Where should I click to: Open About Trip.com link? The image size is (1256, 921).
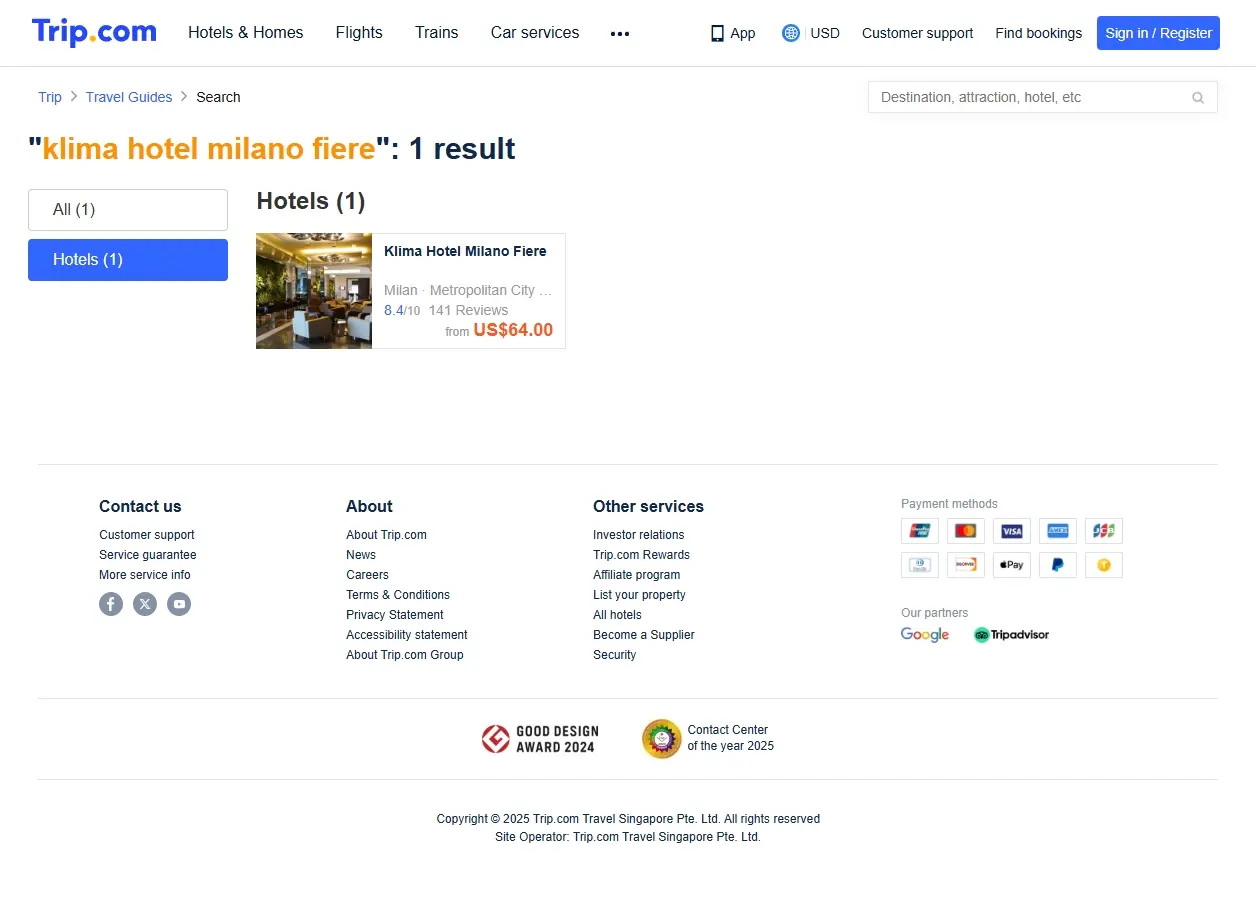(x=386, y=535)
